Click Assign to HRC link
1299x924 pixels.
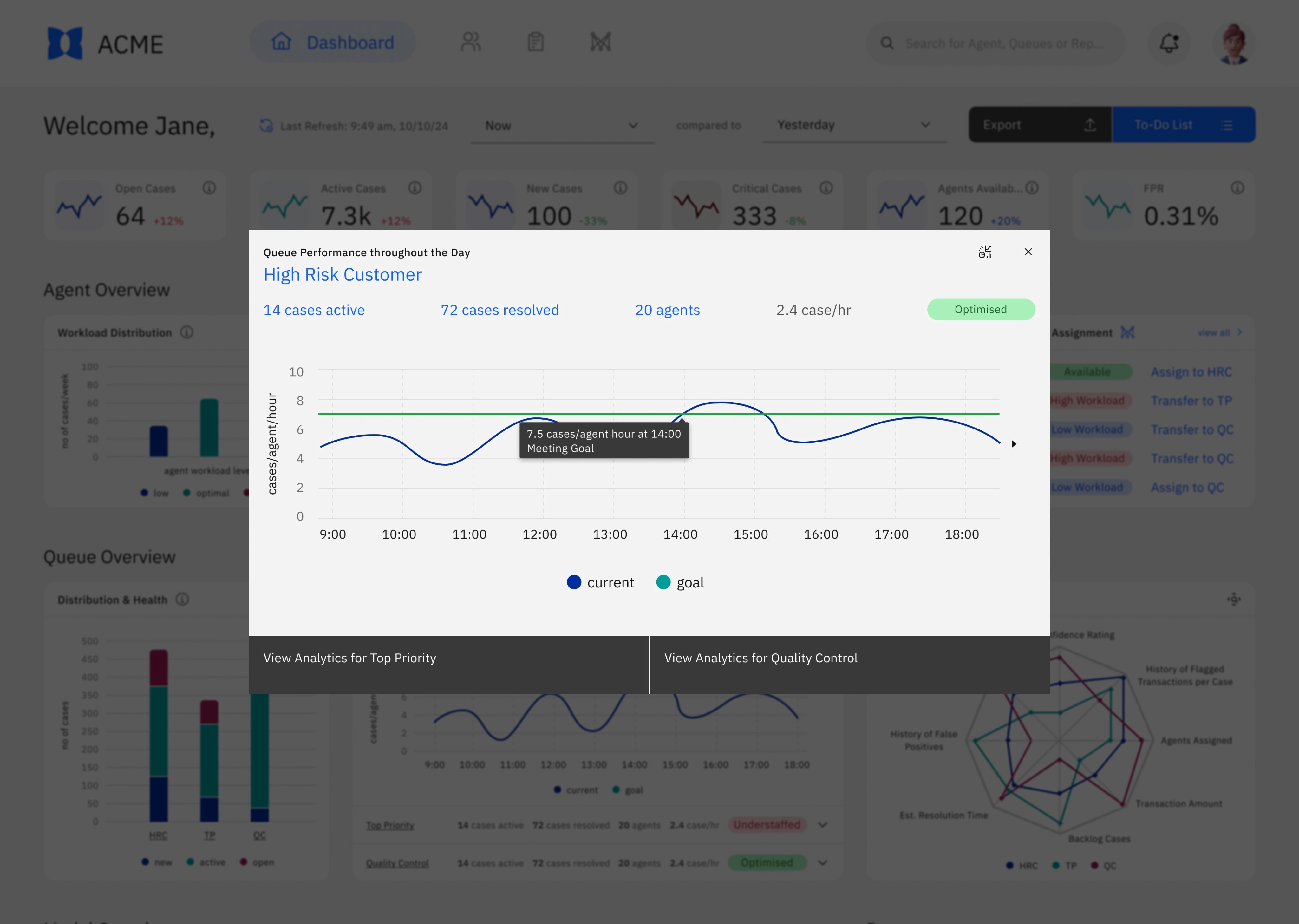coord(1191,372)
